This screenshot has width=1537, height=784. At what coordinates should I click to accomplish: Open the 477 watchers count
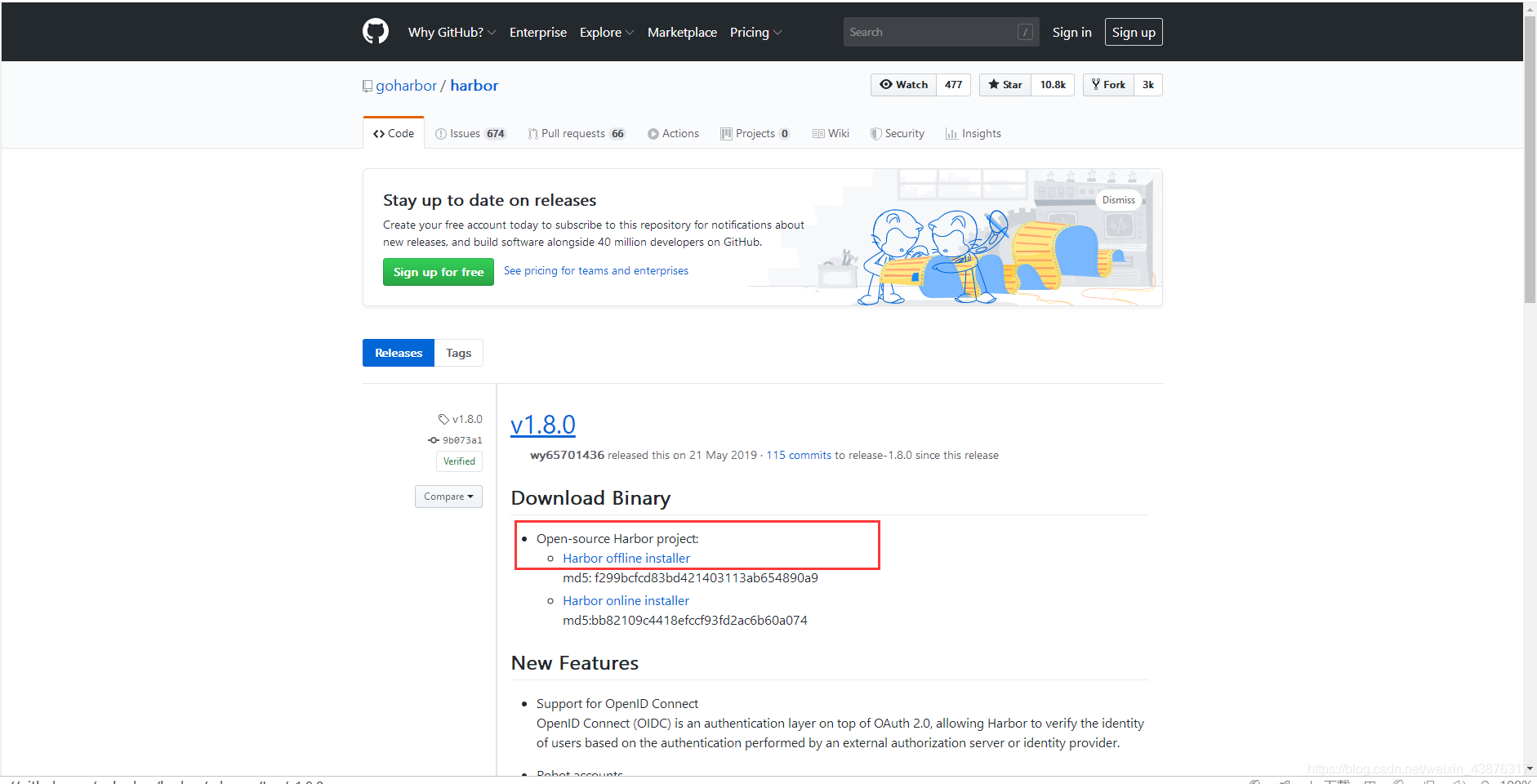tap(953, 85)
